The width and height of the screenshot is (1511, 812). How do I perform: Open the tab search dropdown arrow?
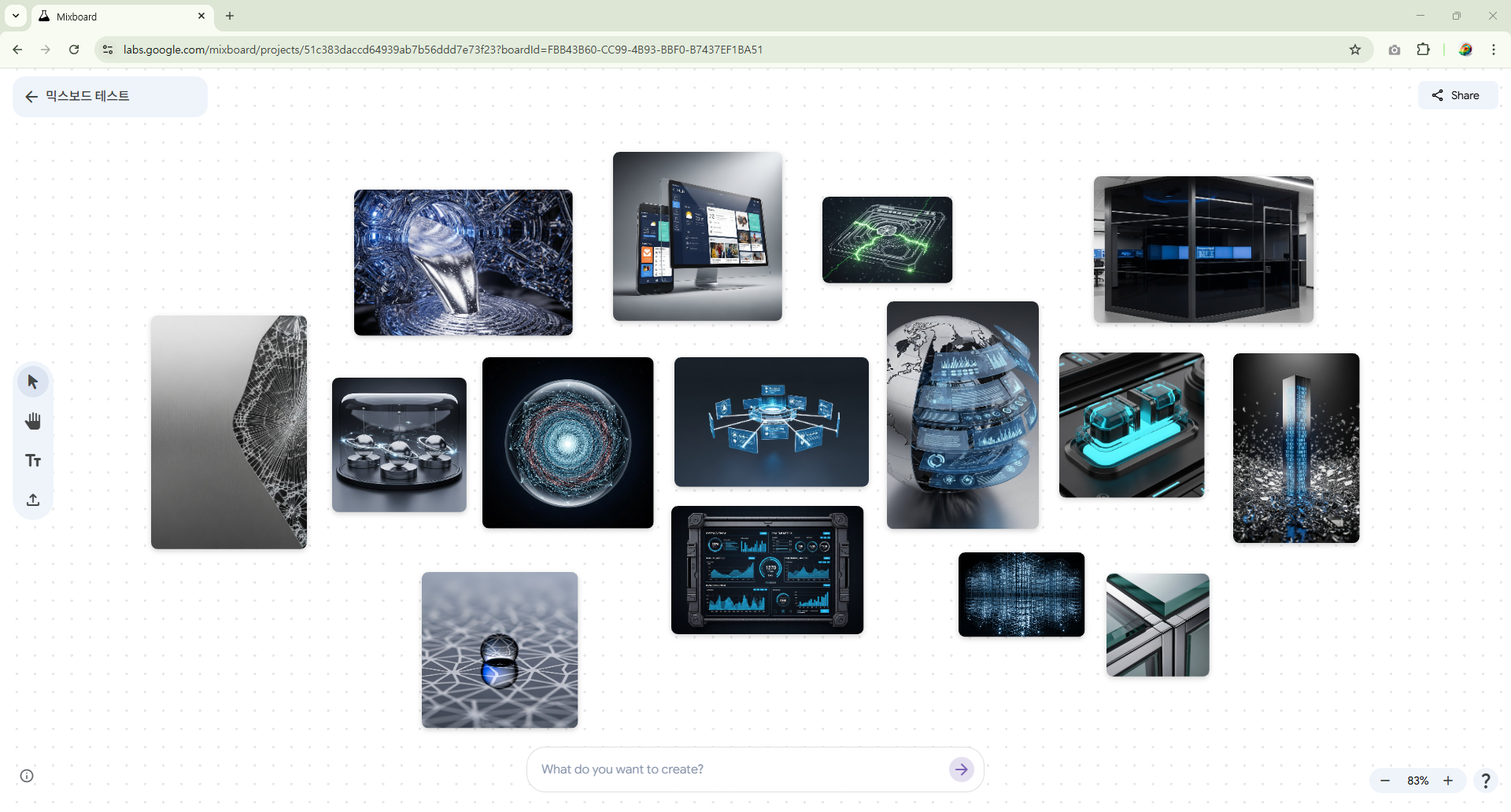tap(16, 16)
